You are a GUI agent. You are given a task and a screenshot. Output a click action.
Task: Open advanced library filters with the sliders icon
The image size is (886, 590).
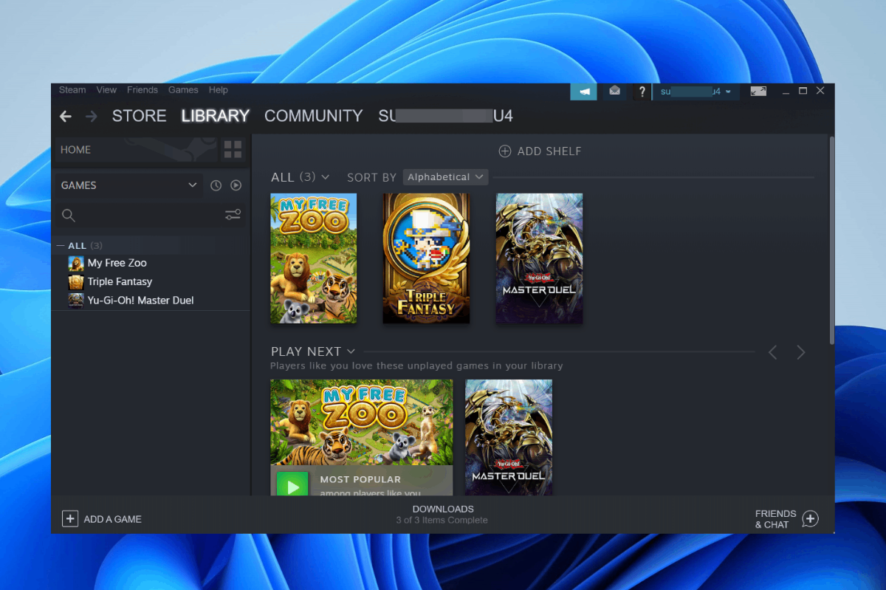pos(233,214)
